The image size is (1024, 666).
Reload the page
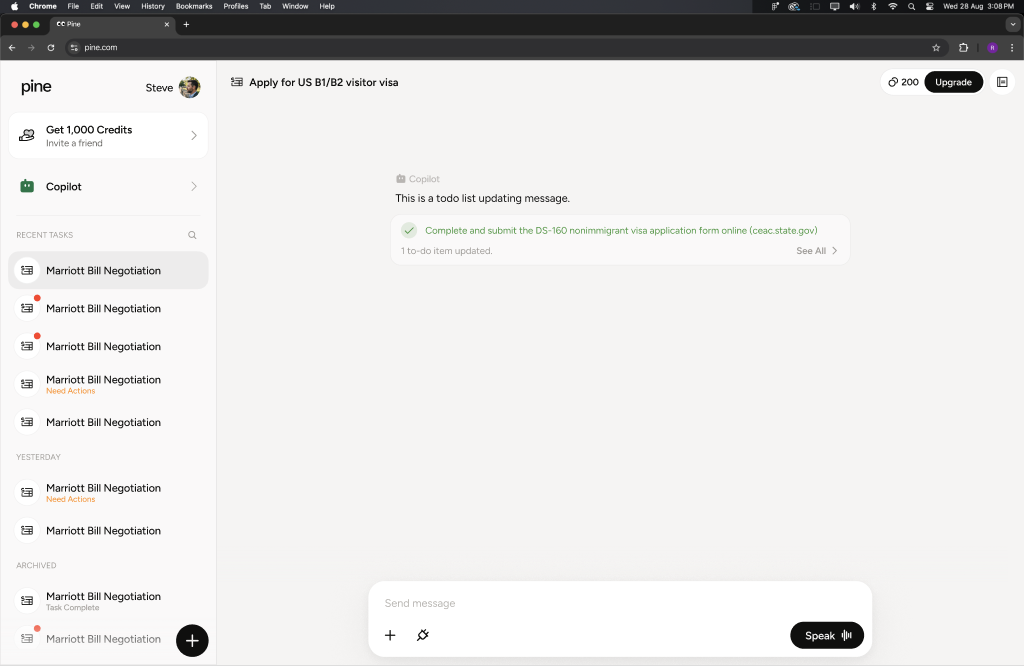[51, 48]
